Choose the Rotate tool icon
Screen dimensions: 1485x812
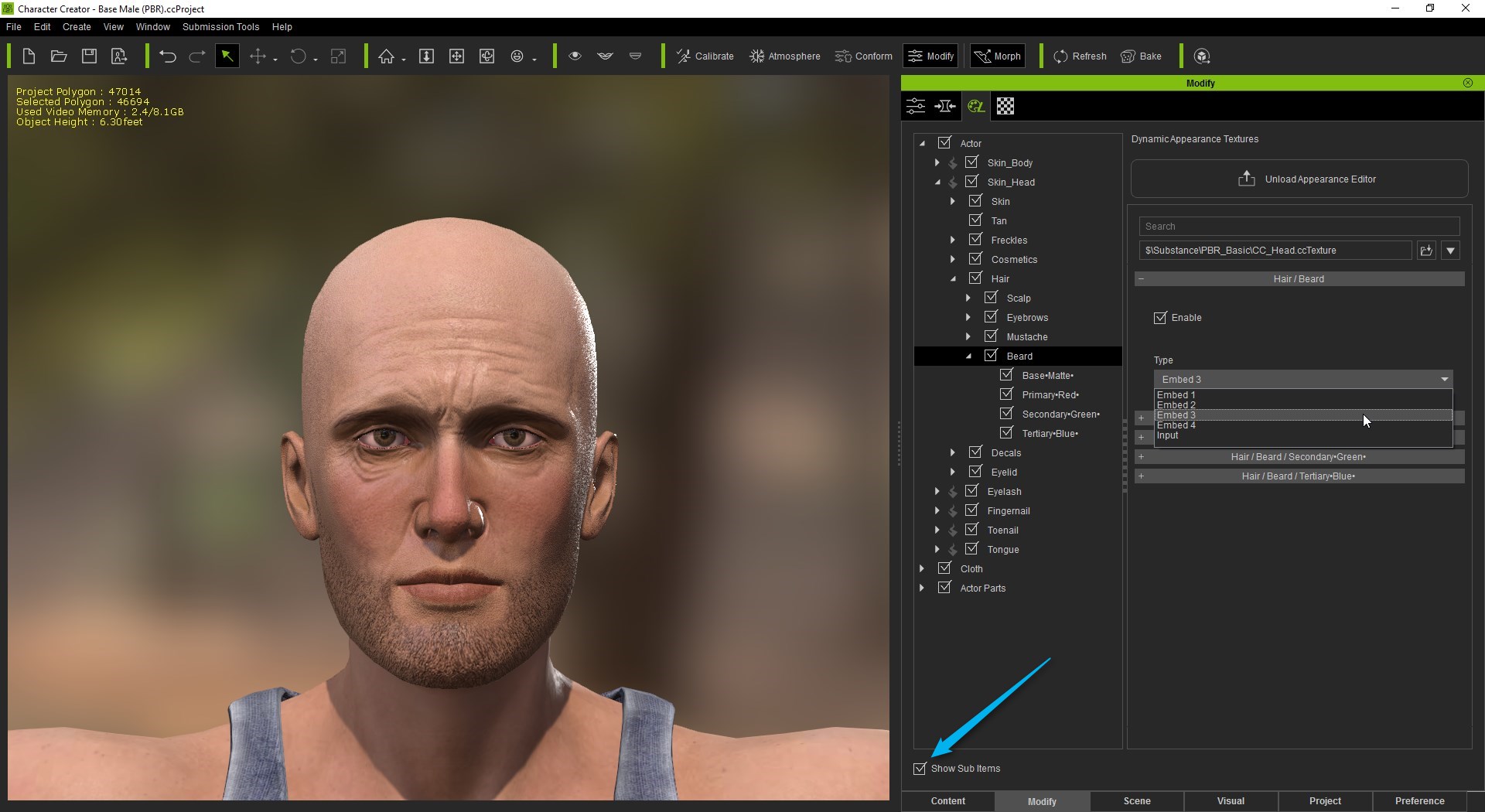point(299,56)
